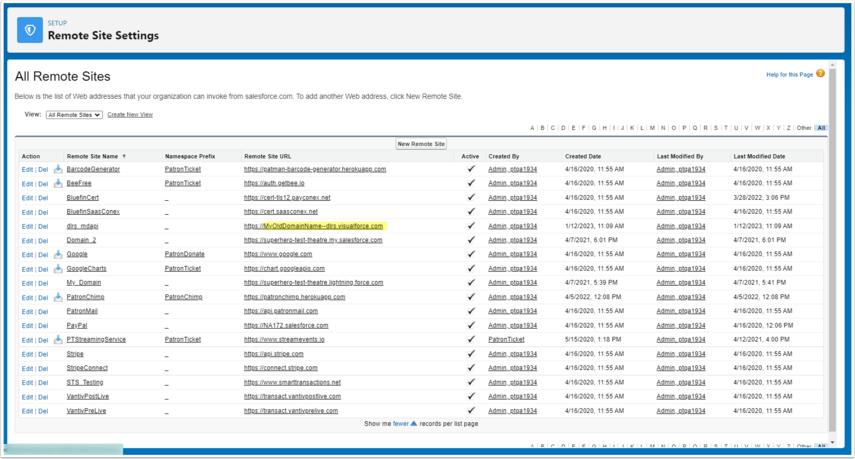
Task: Click Edit for the dlrs_mdapi row
Action: click(27, 226)
